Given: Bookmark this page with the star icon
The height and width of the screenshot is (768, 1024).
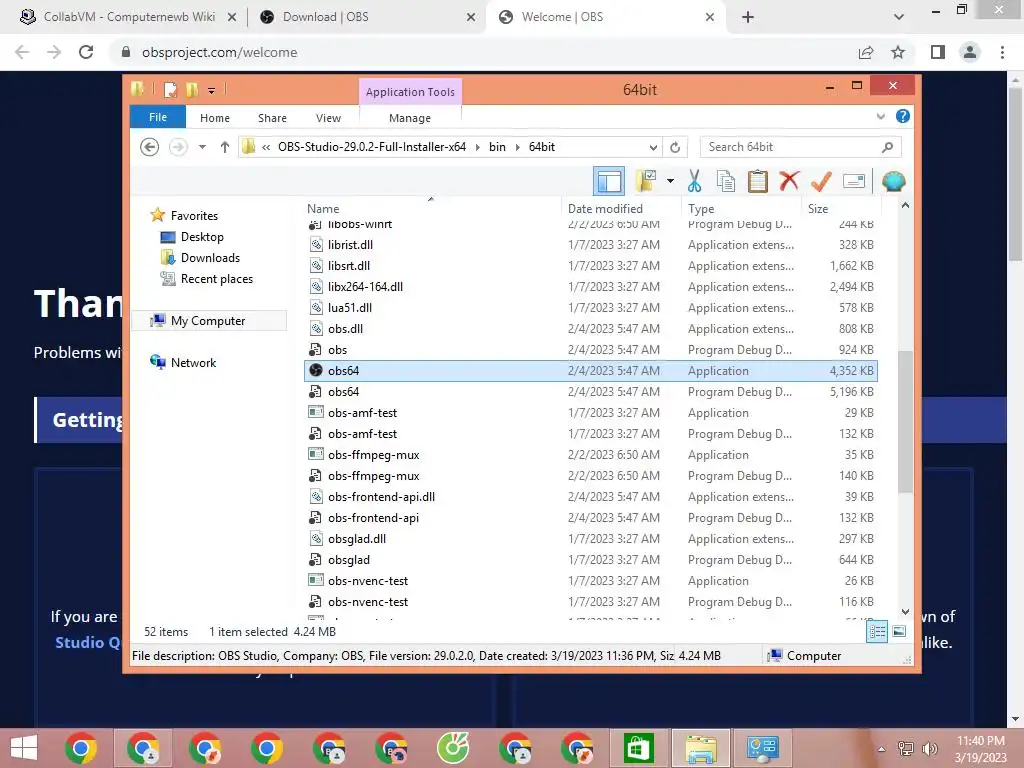Looking at the screenshot, I should [898, 52].
